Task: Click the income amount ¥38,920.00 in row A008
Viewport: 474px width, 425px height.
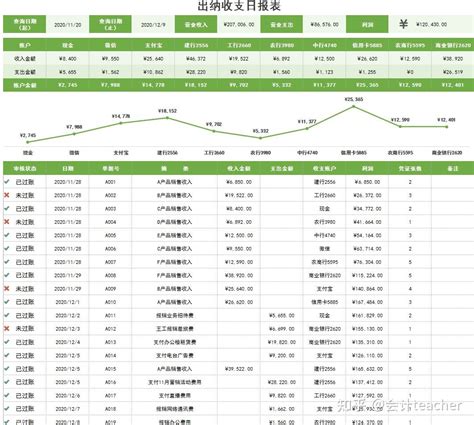Action: pyautogui.click(x=239, y=275)
